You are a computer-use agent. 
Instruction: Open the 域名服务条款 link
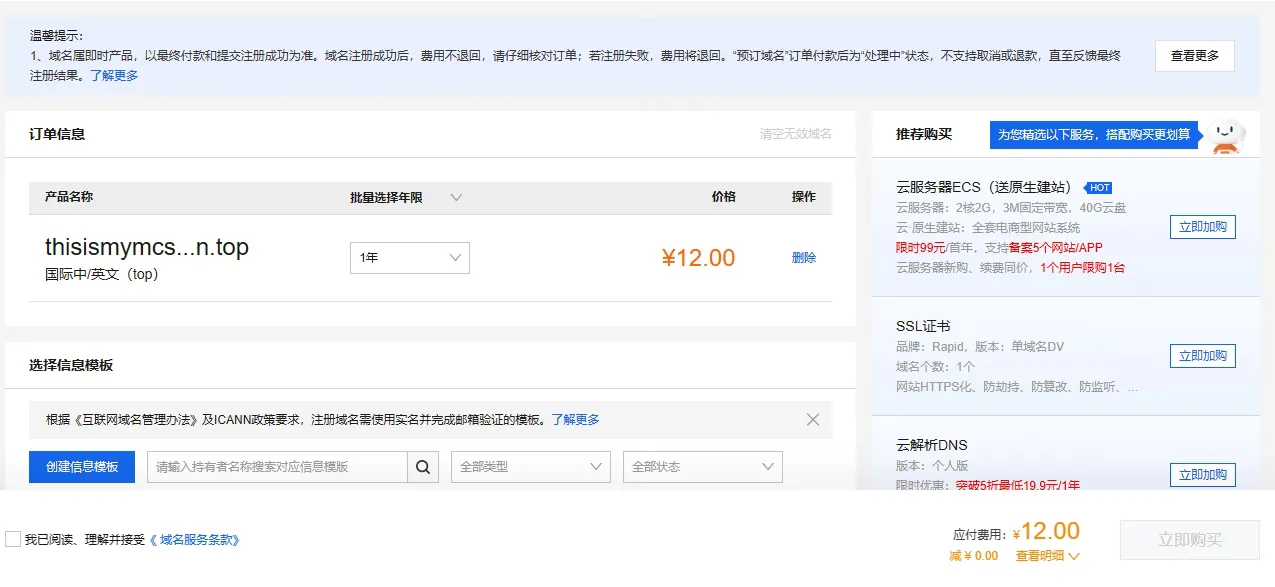click(195, 540)
